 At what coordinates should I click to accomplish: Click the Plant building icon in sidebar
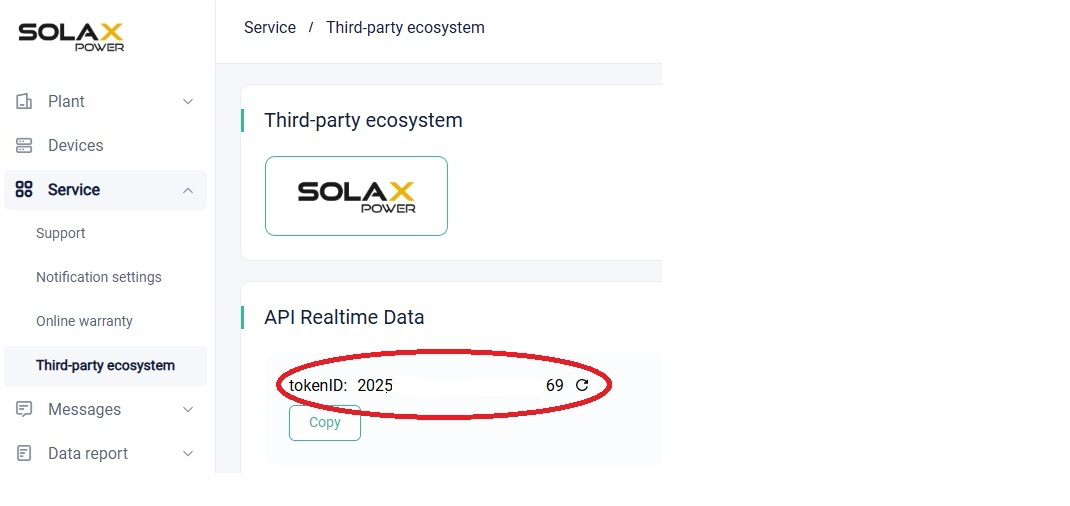pos(24,102)
